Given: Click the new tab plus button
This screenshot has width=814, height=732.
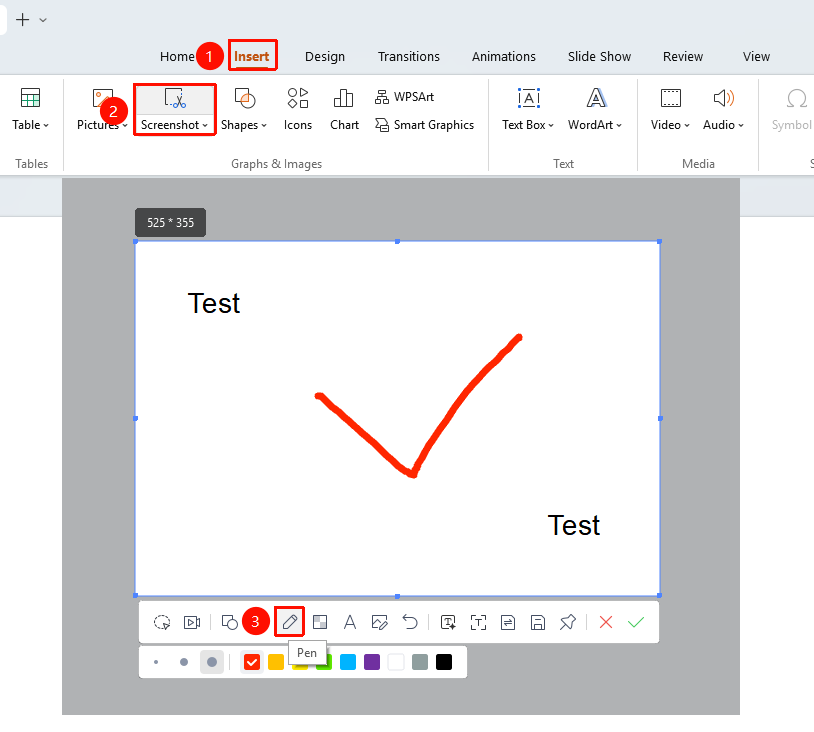Looking at the screenshot, I should tap(23, 20).
